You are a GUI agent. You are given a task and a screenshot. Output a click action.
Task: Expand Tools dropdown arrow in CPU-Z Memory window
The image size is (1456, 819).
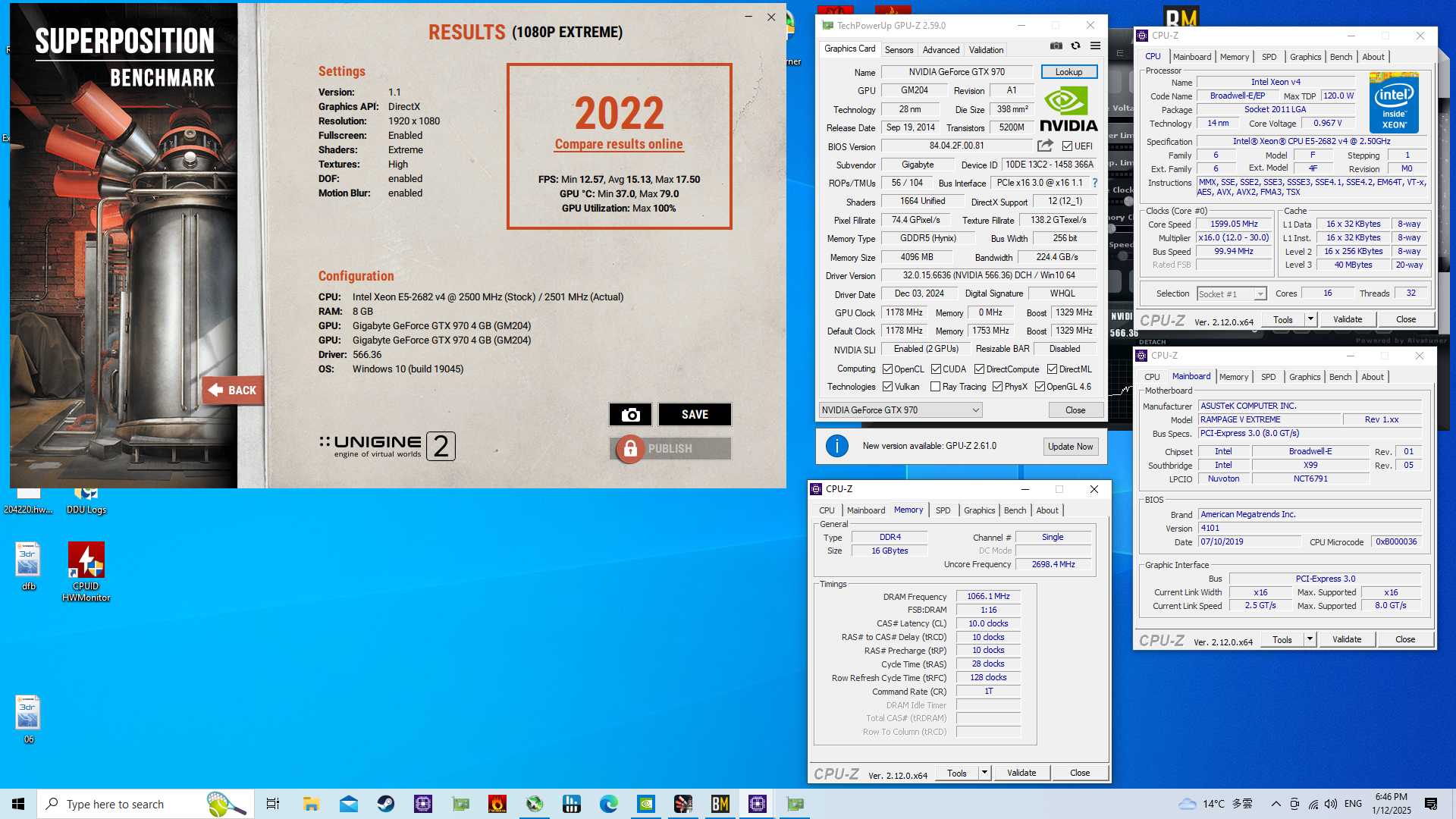[x=984, y=773]
